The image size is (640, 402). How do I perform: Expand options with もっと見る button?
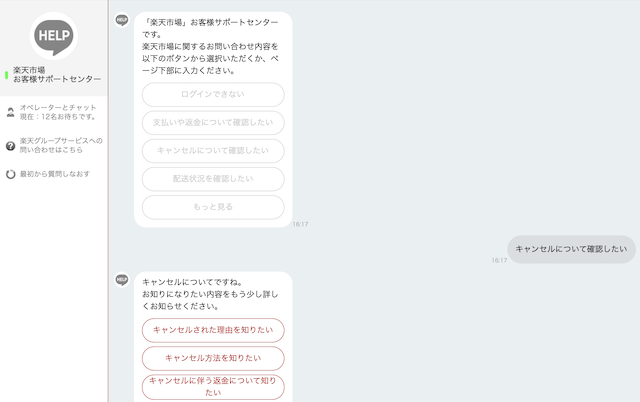point(213,207)
